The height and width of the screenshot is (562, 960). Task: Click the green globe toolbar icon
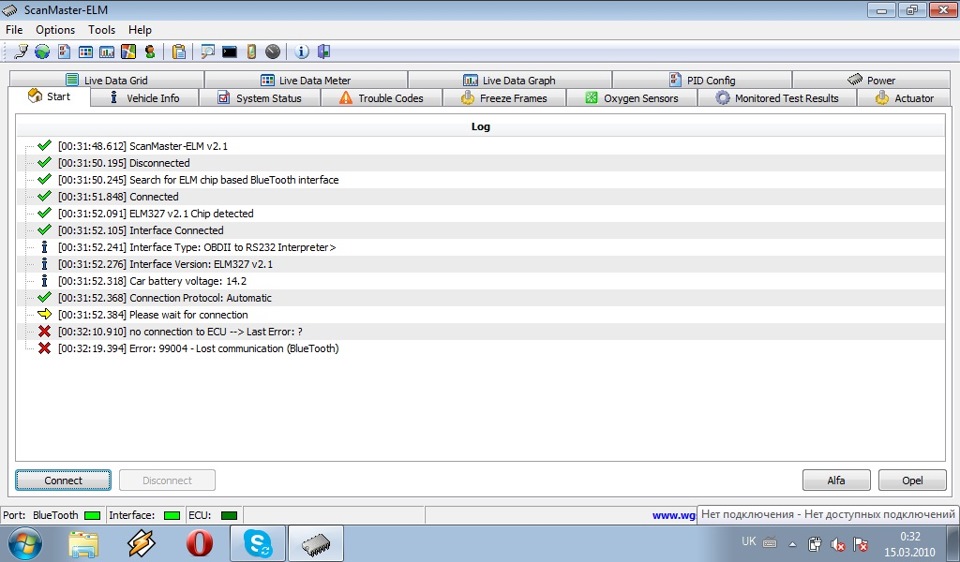(x=42, y=51)
